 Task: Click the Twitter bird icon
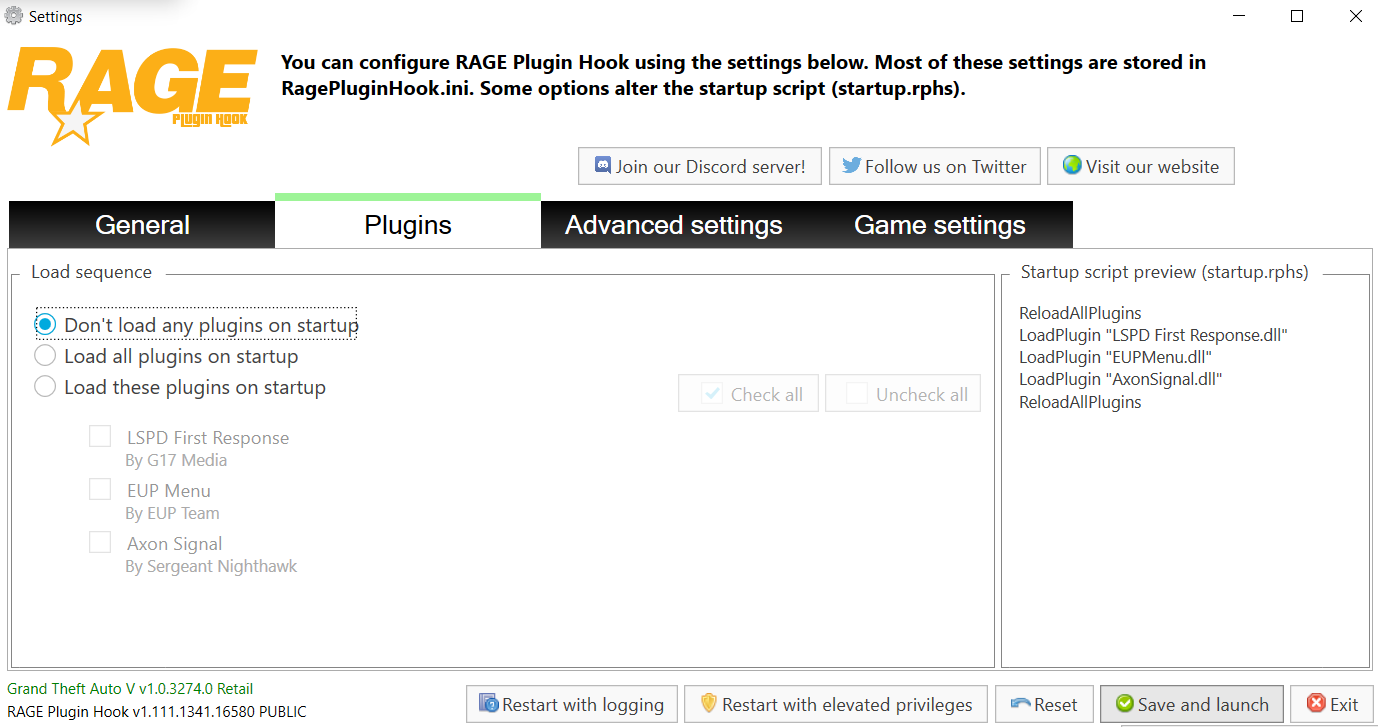[x=851, y=166]
